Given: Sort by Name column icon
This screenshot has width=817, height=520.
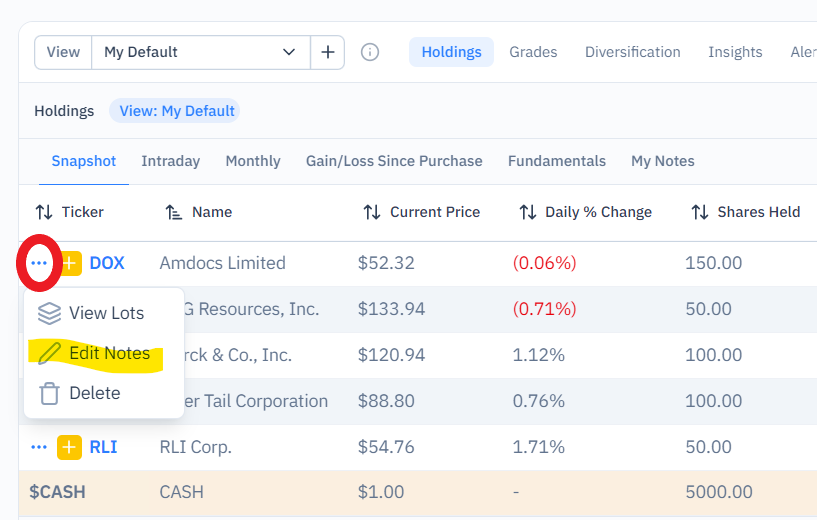Looking at the screenshot, I should point(174,212).
